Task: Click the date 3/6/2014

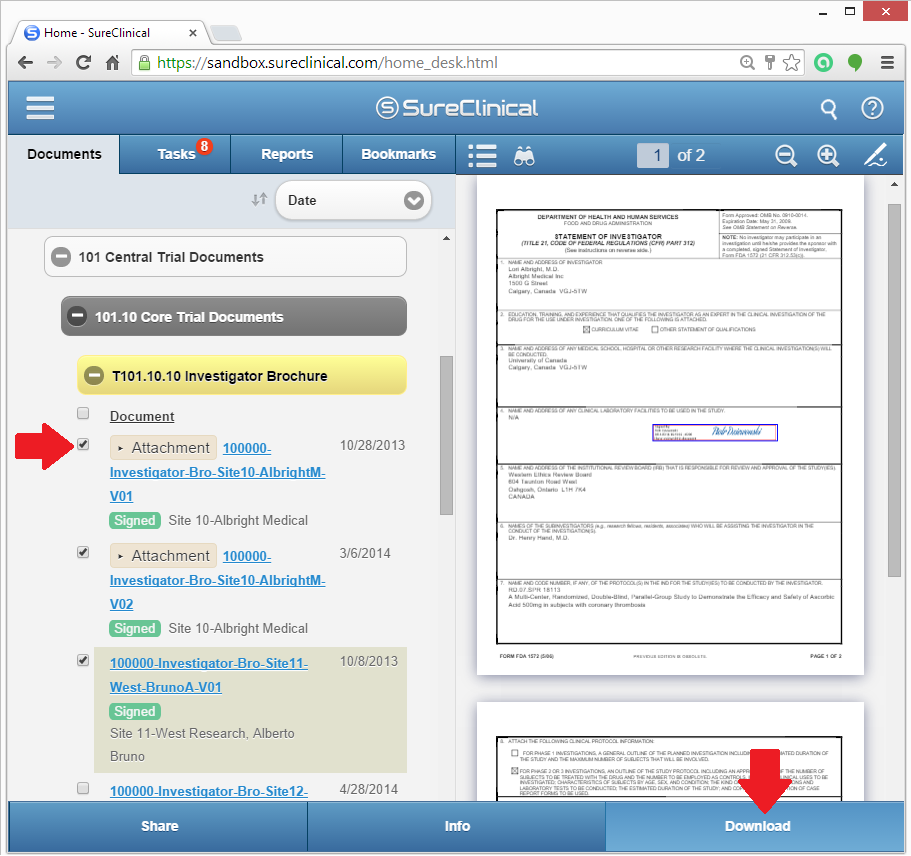Action: pos(365,553)
